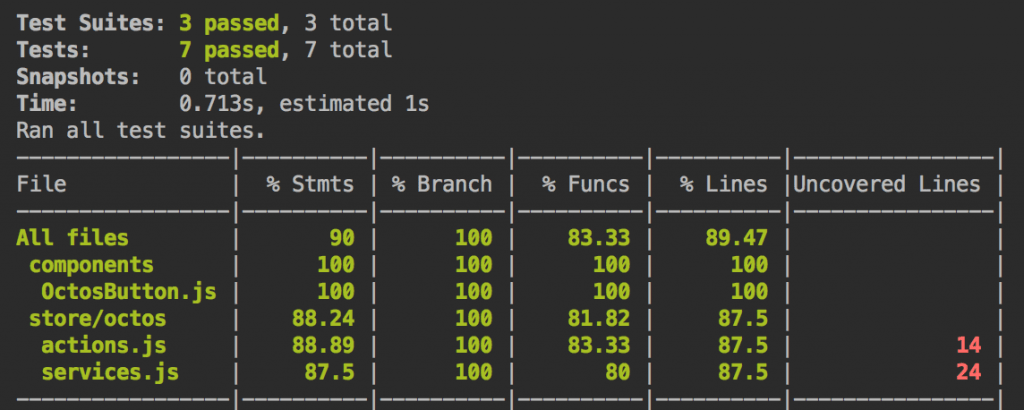Screen dimensions: 1024x410
Task: Click the File column header
Action: tap(41, 184)
